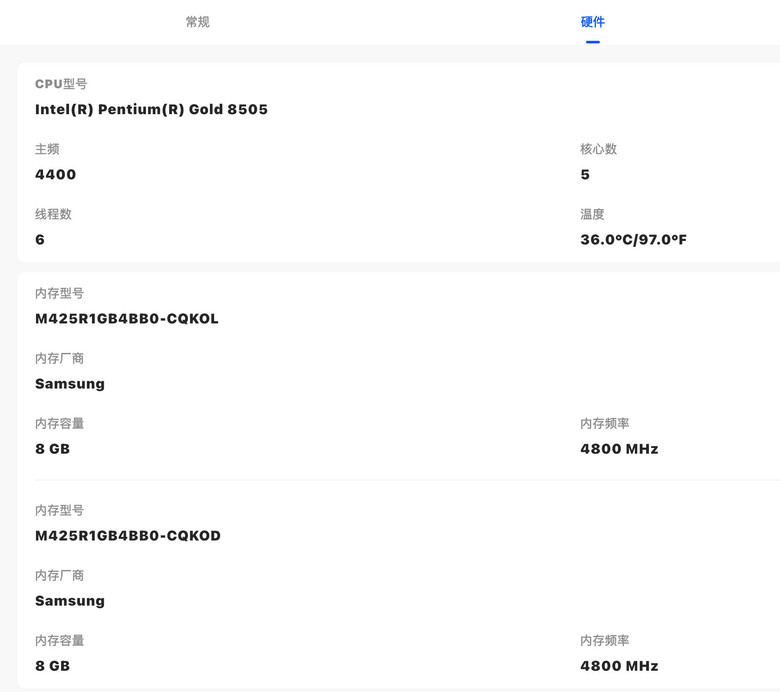
Task: Click 内存厂商 label under M425R1GB4BB0-CQKOL
Action: [x=59, y=358]
